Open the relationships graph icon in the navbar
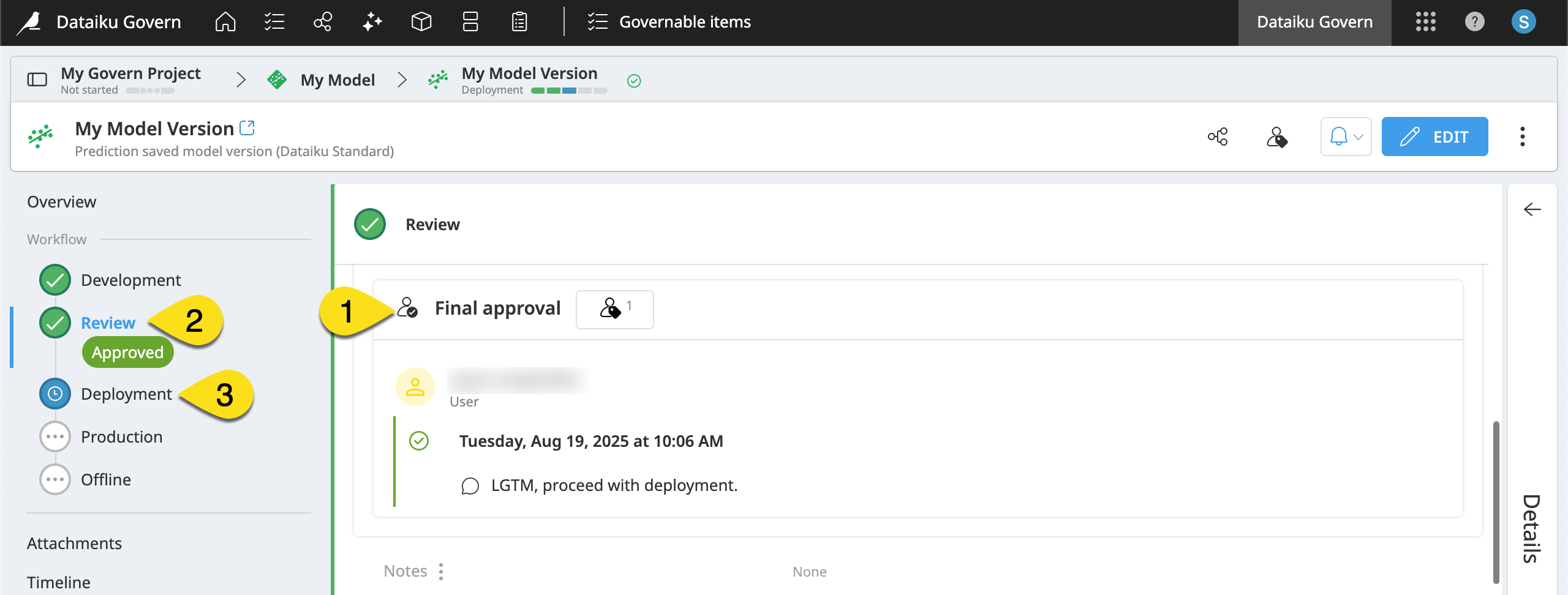This screenshot has width=1568, height=595. pos(322,21)
